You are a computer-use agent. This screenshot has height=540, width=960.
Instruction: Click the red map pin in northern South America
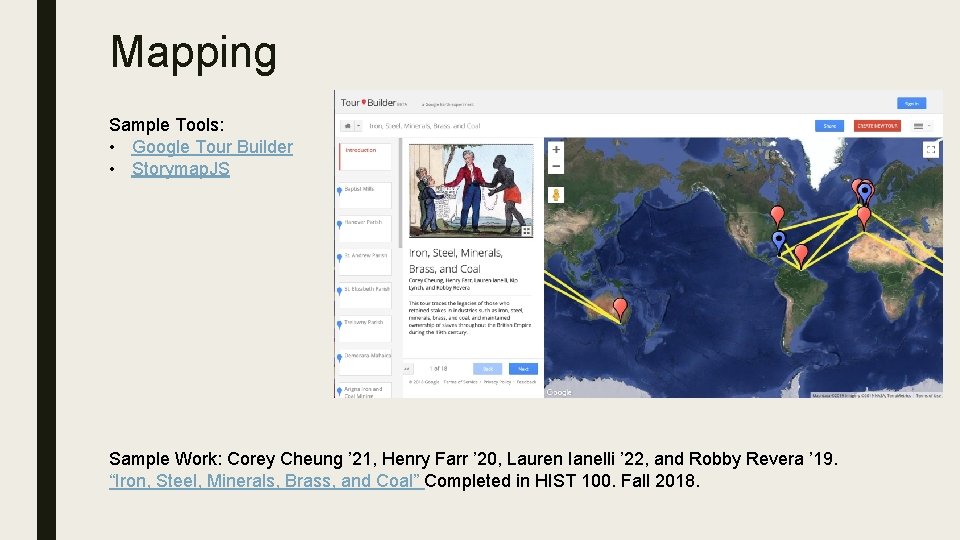[x=801, y=255]
